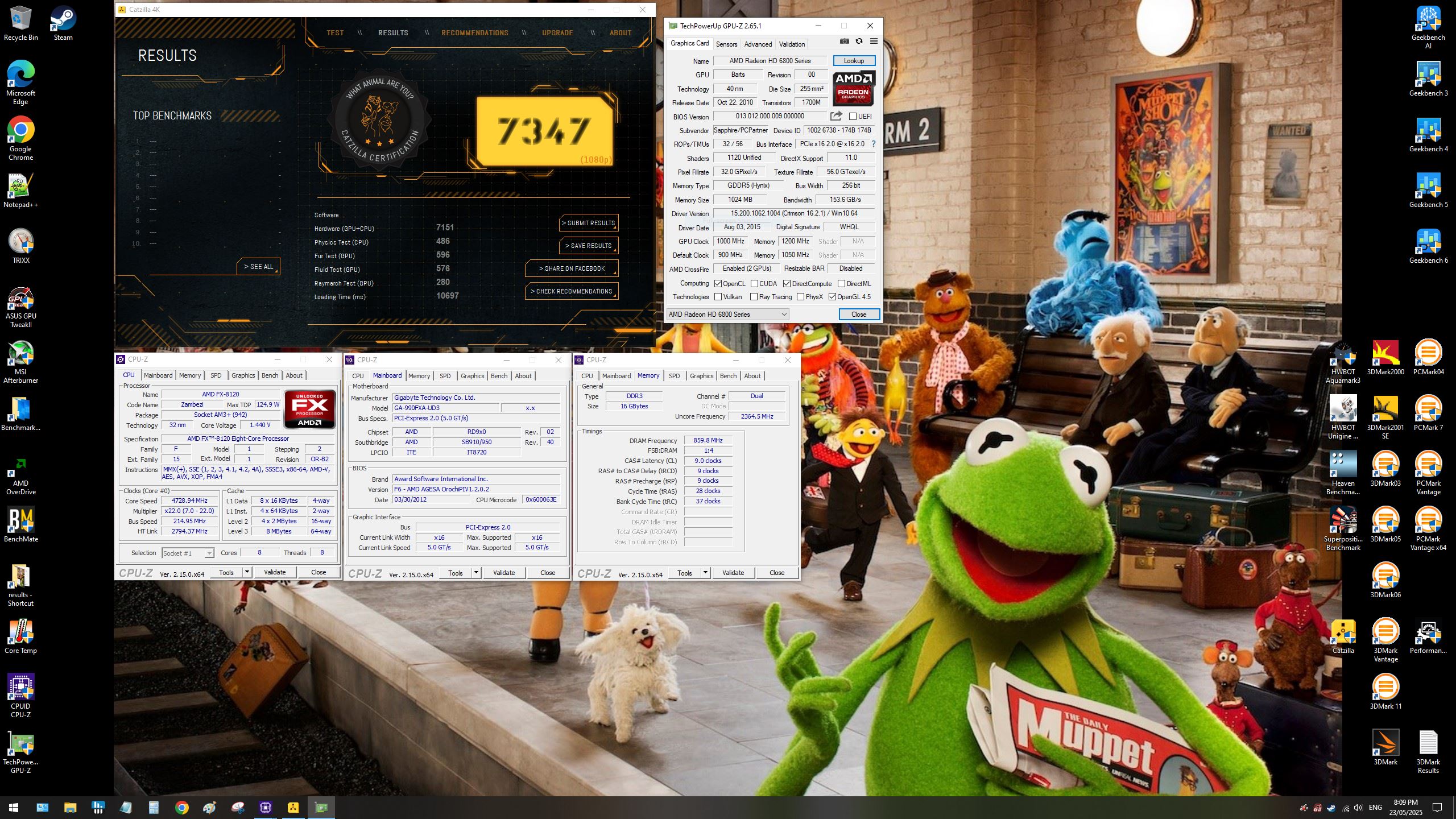Viewport: 1456px width, 819px height.
Task: Expand Tools dropdown arrow in CPU-Z CPU window
Action: point(247,573)
